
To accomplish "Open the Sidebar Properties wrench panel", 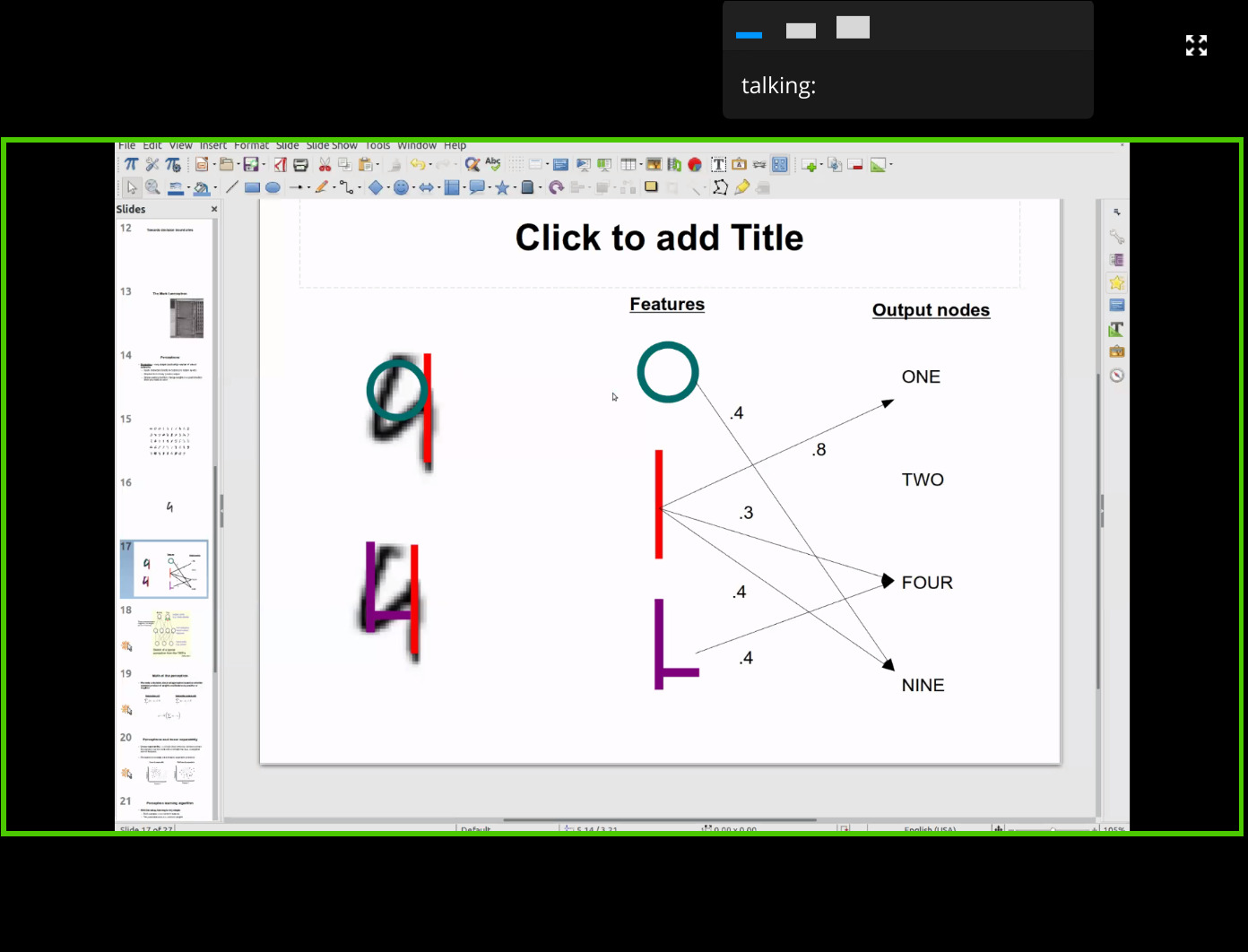I will [x=1116, y=237].
